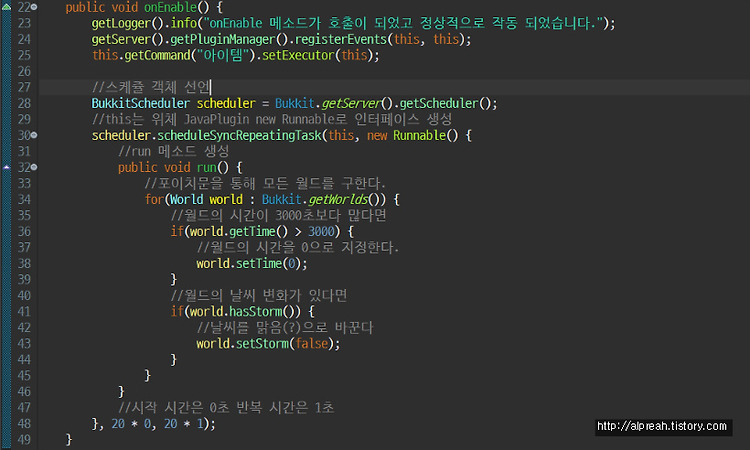Click setExecutor on line 25
Image resolution: width=750 pixels, height=450 pixels.
298,55
